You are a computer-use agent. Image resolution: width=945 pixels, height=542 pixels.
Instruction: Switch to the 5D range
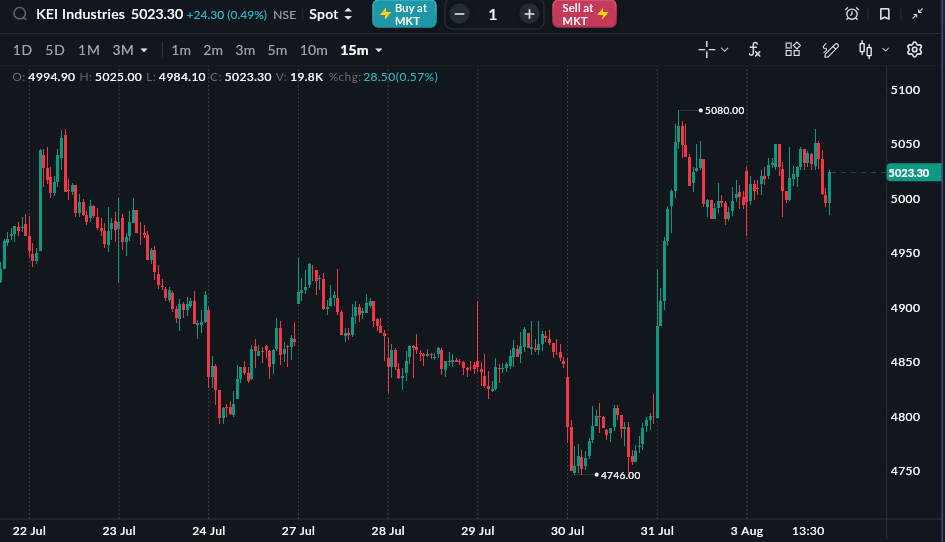[x=55, y=50]
